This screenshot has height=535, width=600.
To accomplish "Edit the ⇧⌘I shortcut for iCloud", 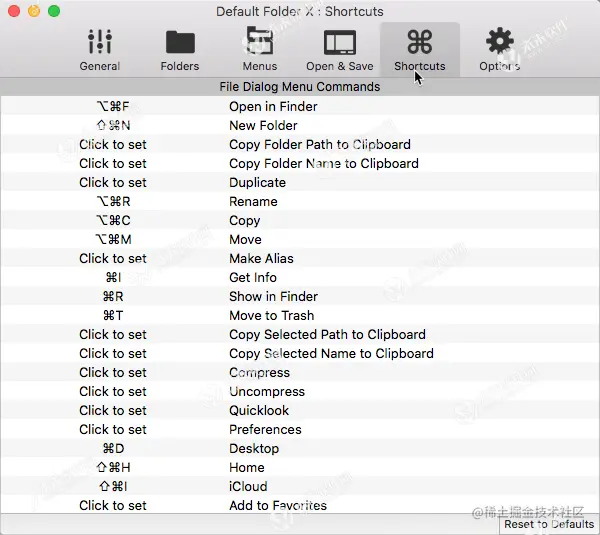I will point(113,487).
